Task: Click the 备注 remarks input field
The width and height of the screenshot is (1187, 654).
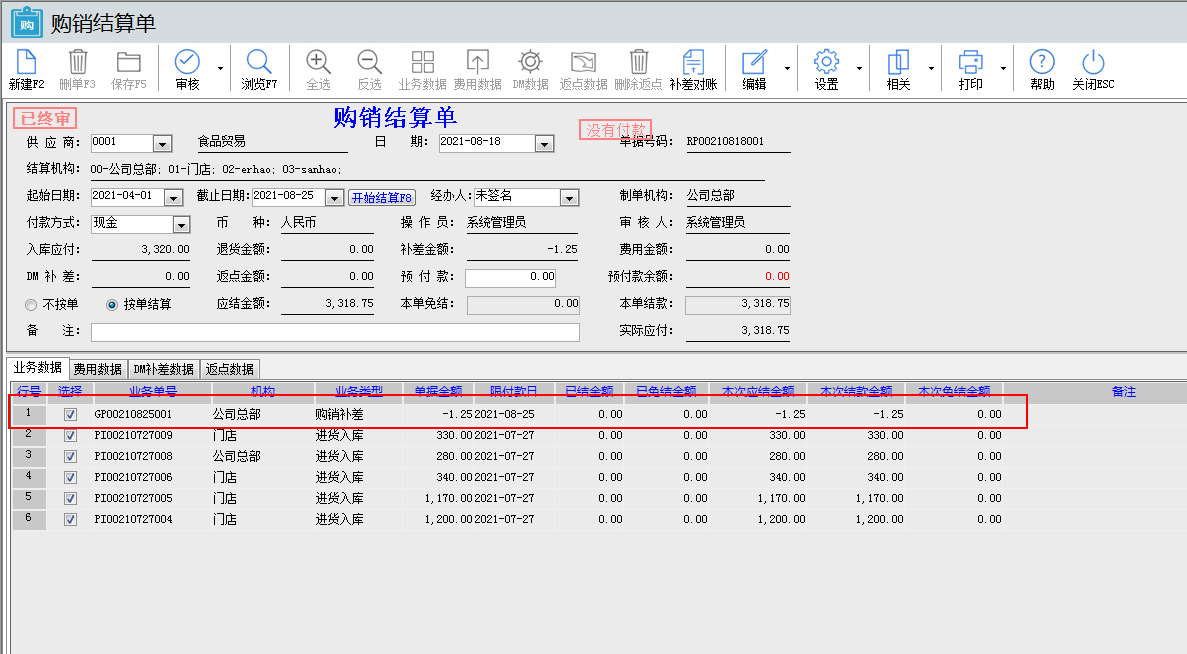Action: [x=335, y=332]
